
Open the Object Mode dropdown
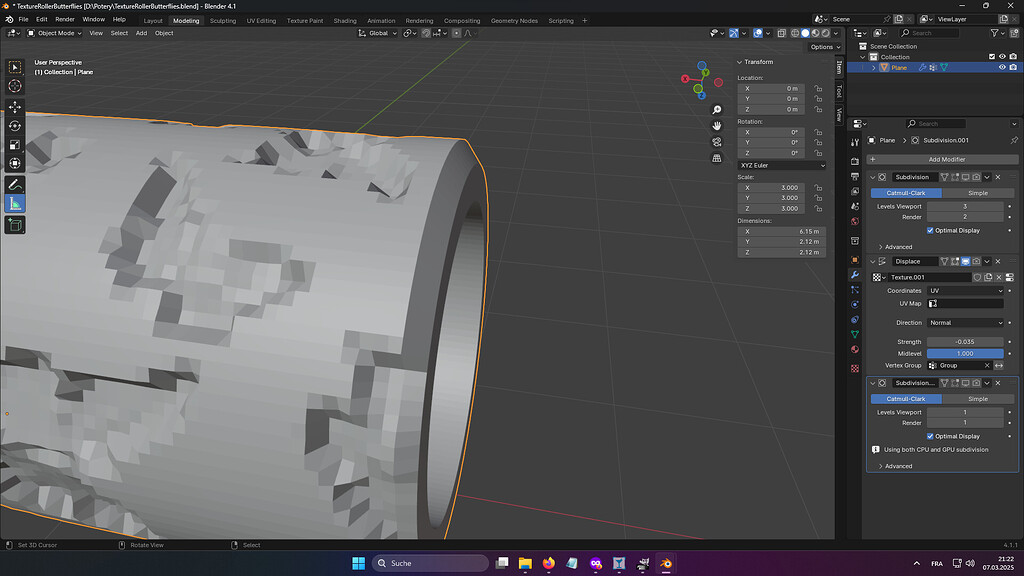(x=54, y=33)
